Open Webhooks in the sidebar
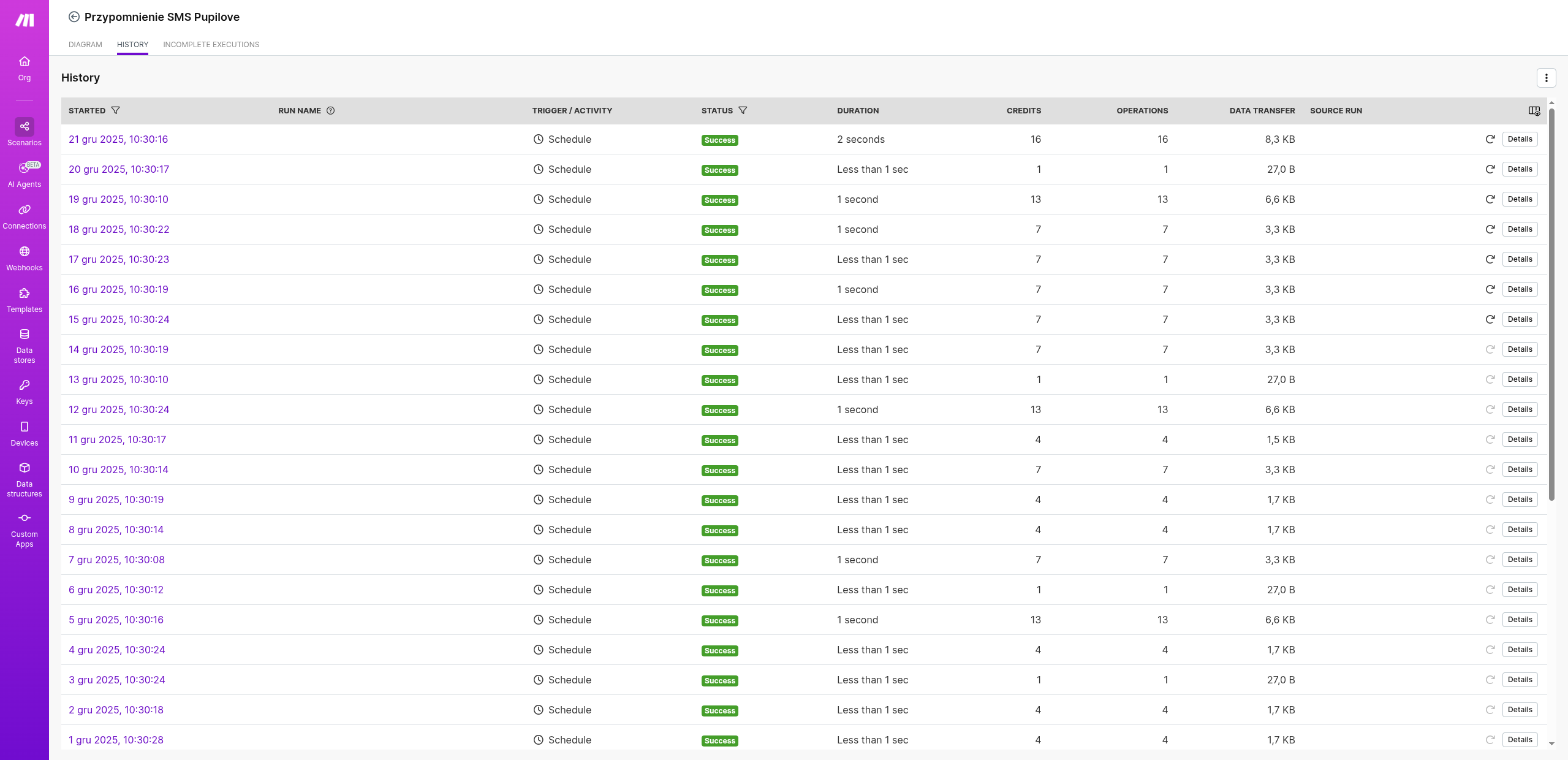Screen dimensions: 1568x760 [x=25, y=258]
